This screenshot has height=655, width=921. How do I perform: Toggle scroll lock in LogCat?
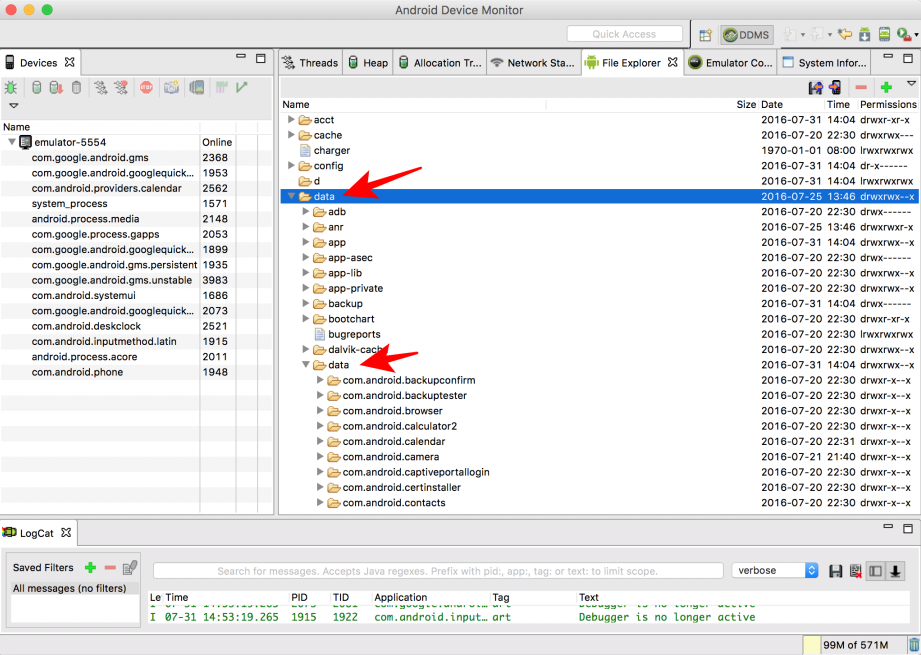point(896,571)
